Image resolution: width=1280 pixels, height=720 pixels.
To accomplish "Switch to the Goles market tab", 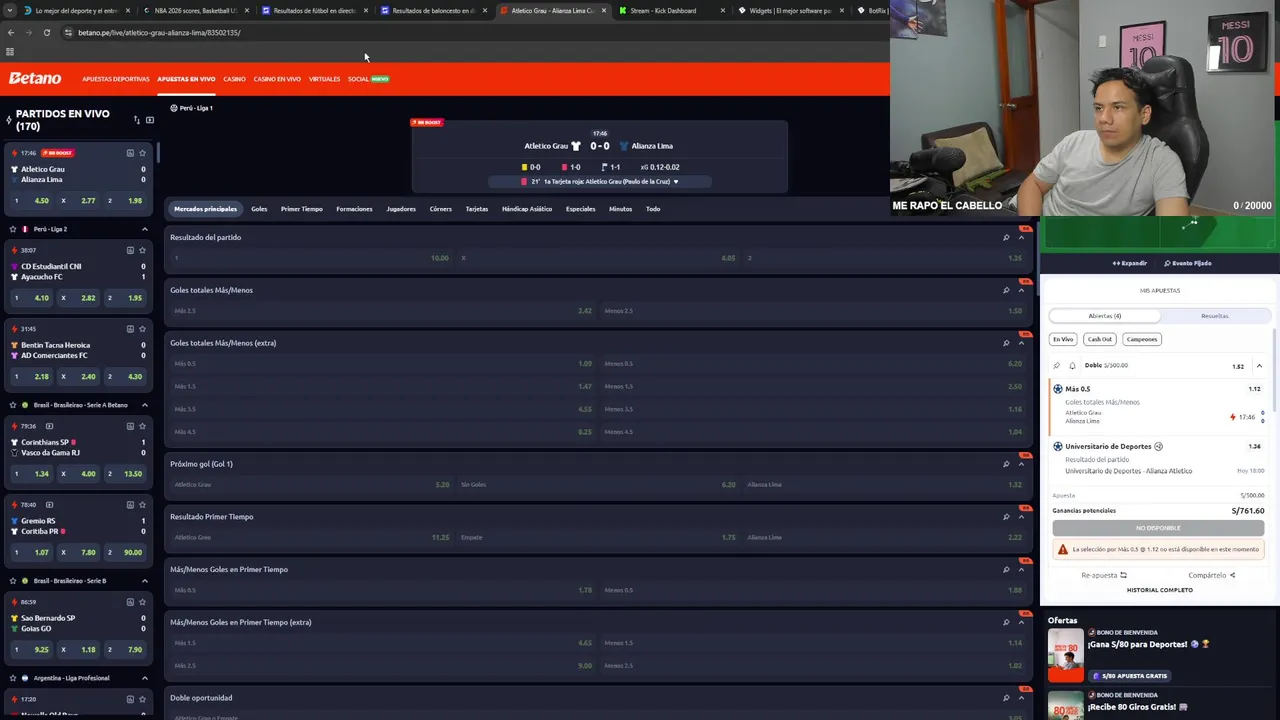I will [x=259, y=209].
